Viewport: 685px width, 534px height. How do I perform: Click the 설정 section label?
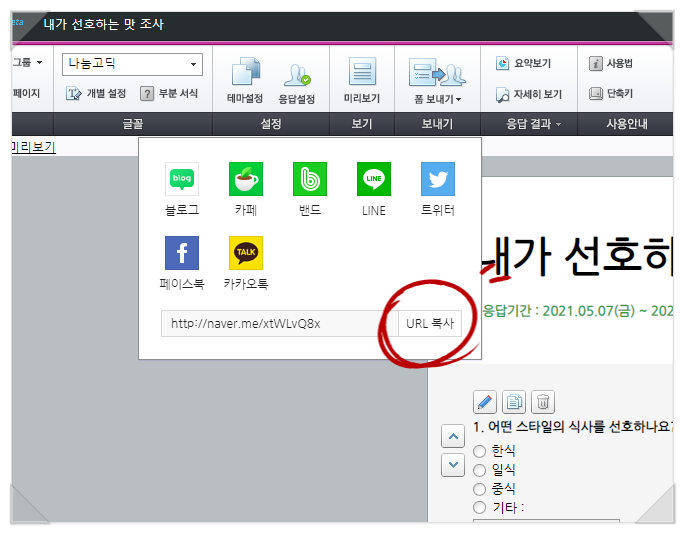(x=271, y=124)
